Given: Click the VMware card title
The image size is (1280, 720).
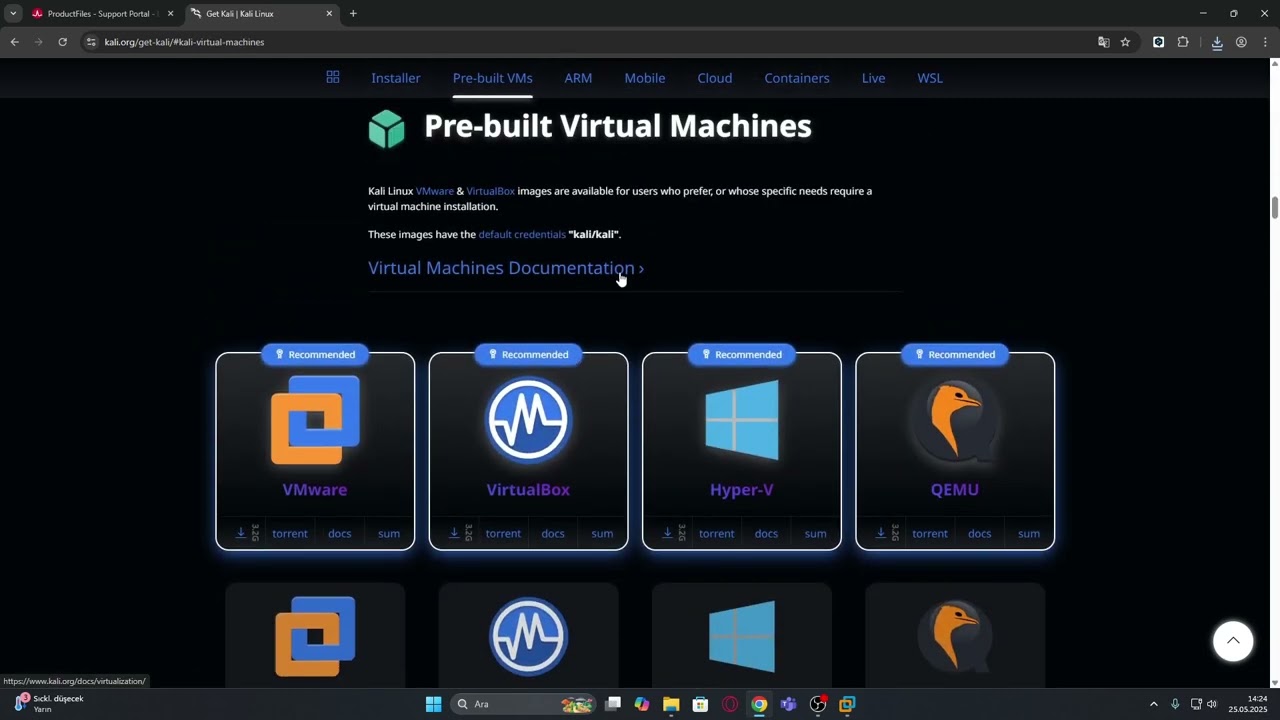Looking at the screenshot, I should [315, 490].
